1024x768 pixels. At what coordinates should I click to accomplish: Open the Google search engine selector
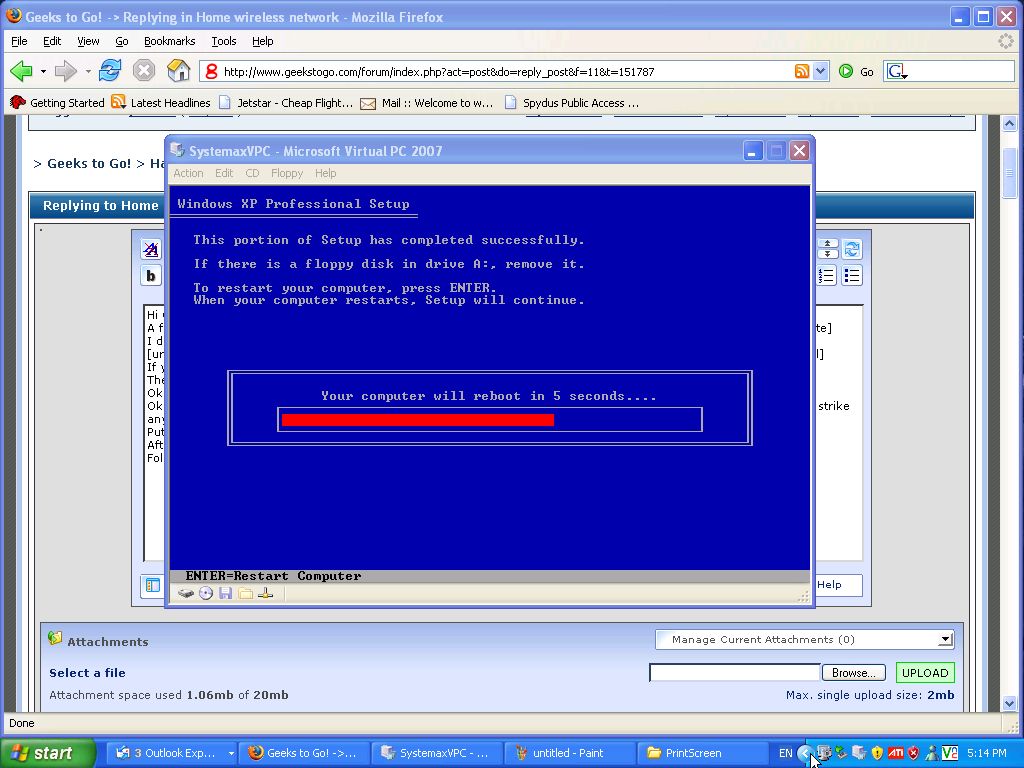897,71
